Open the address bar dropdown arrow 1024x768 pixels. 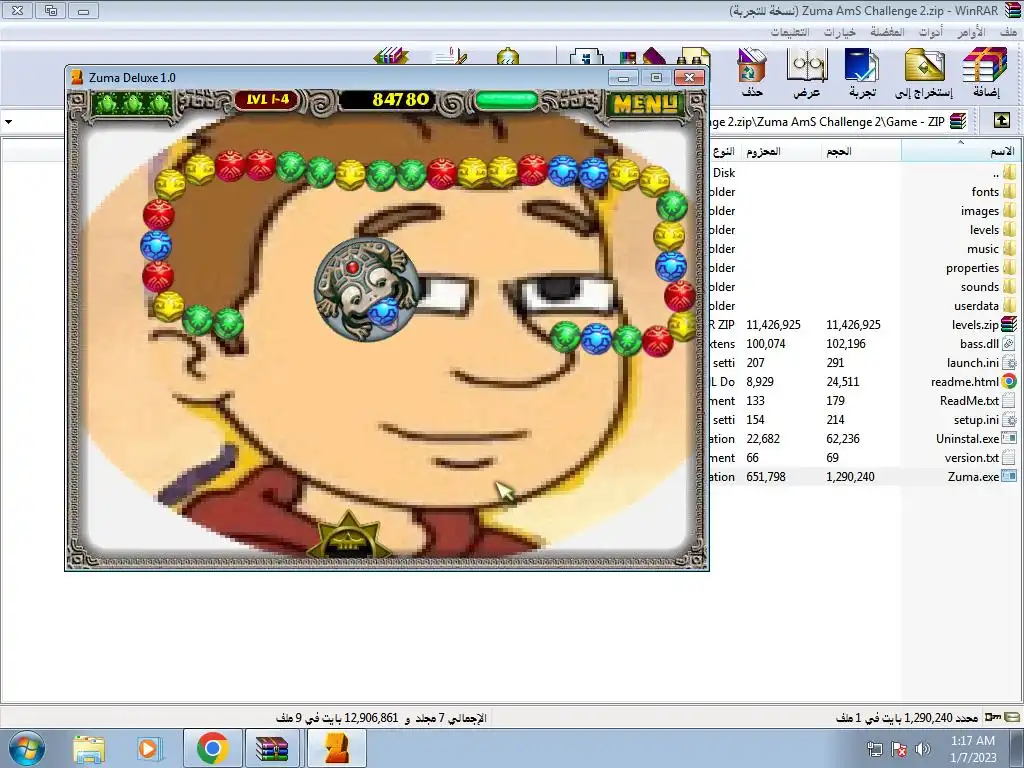[8, 121]
